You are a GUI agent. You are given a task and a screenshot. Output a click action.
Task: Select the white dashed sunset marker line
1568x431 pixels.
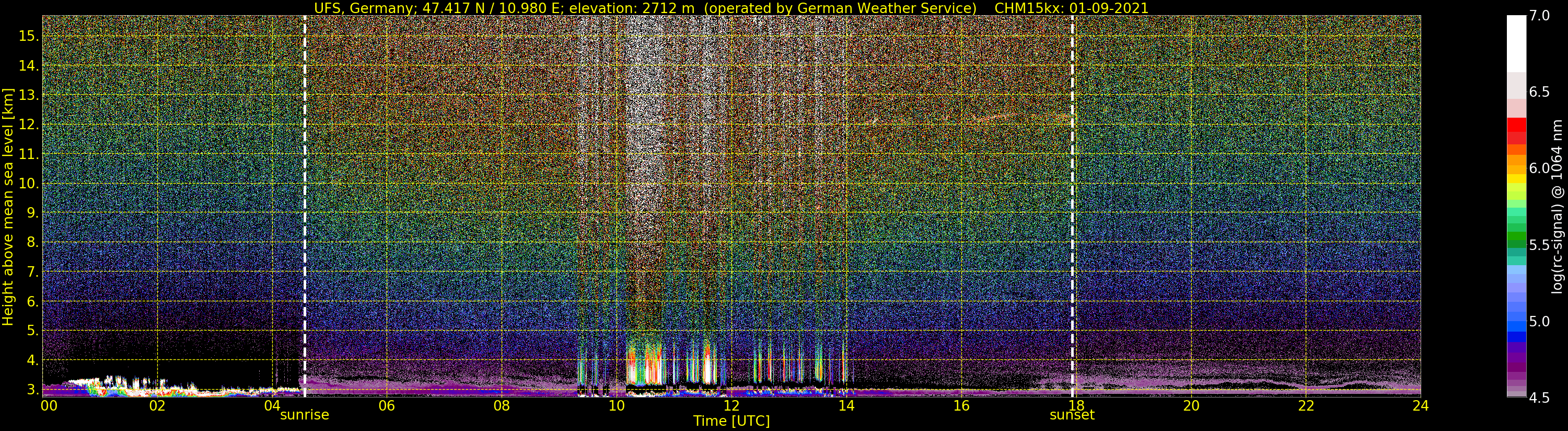1072,206
